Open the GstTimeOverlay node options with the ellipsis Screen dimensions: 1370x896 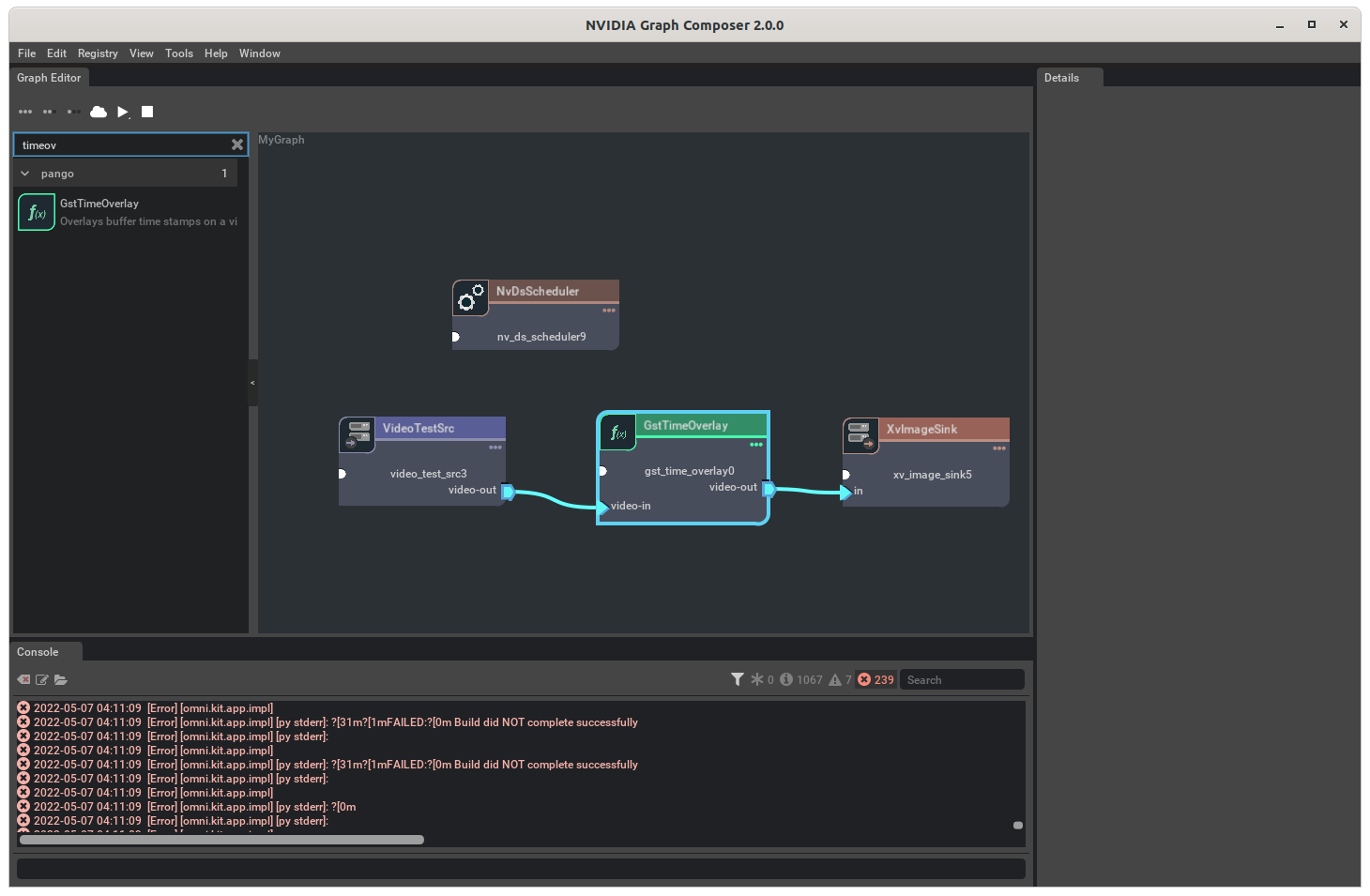coord(756,446)
